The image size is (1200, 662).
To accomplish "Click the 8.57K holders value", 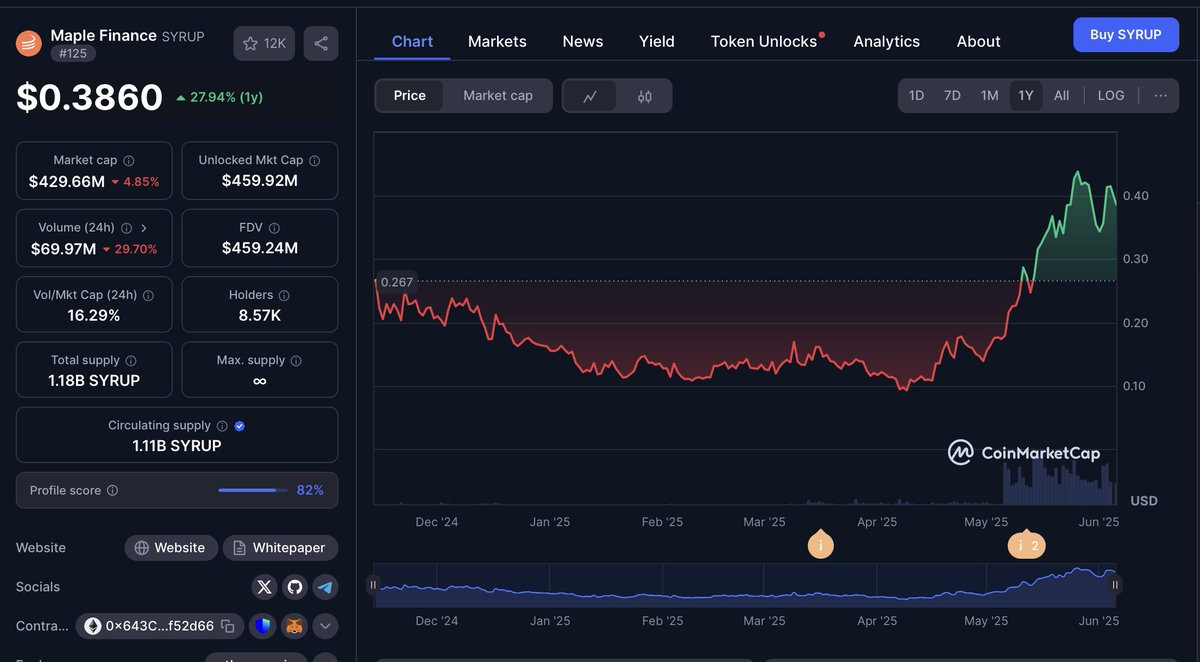I will coord(259,315).
